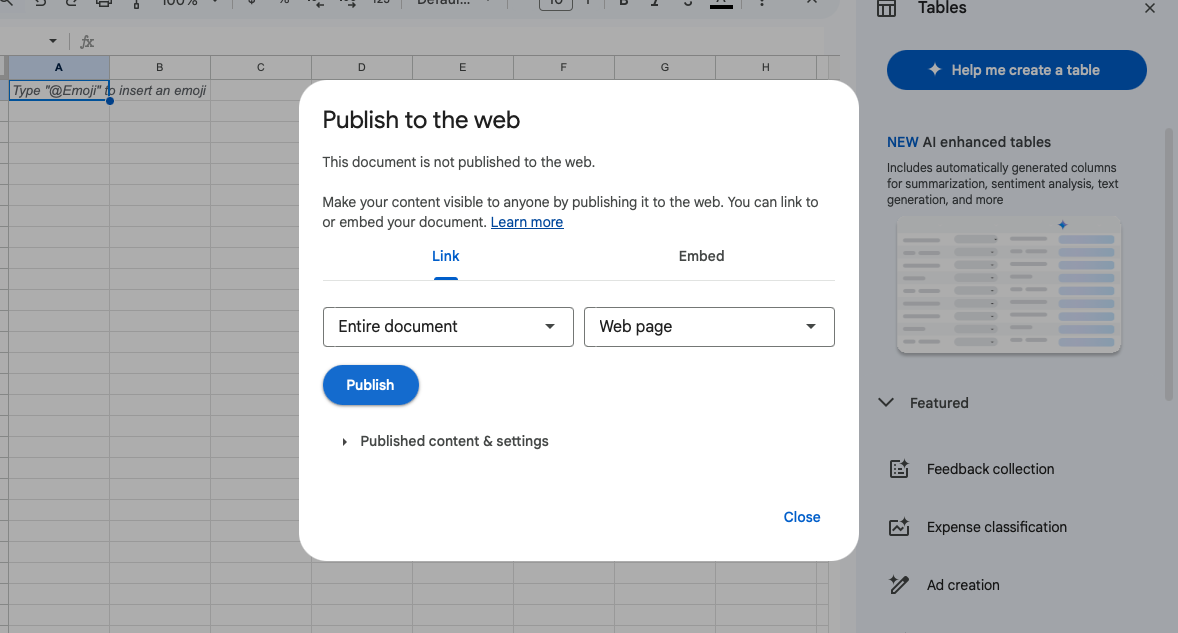The height and width of the screenshot is (633, 1178).
Task: Click the fx function icon
Action: (87, 42)
